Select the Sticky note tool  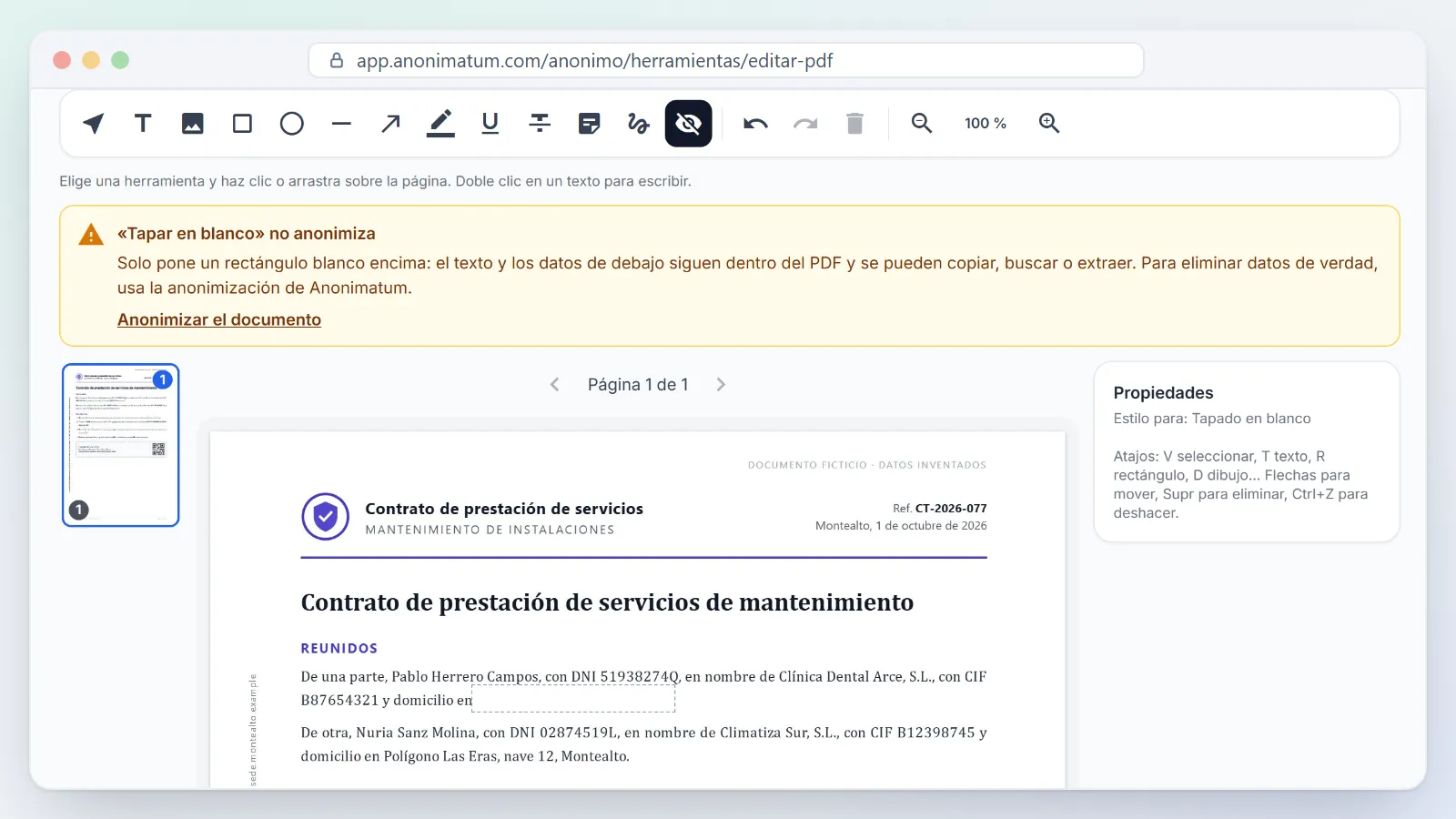[590, 124]
